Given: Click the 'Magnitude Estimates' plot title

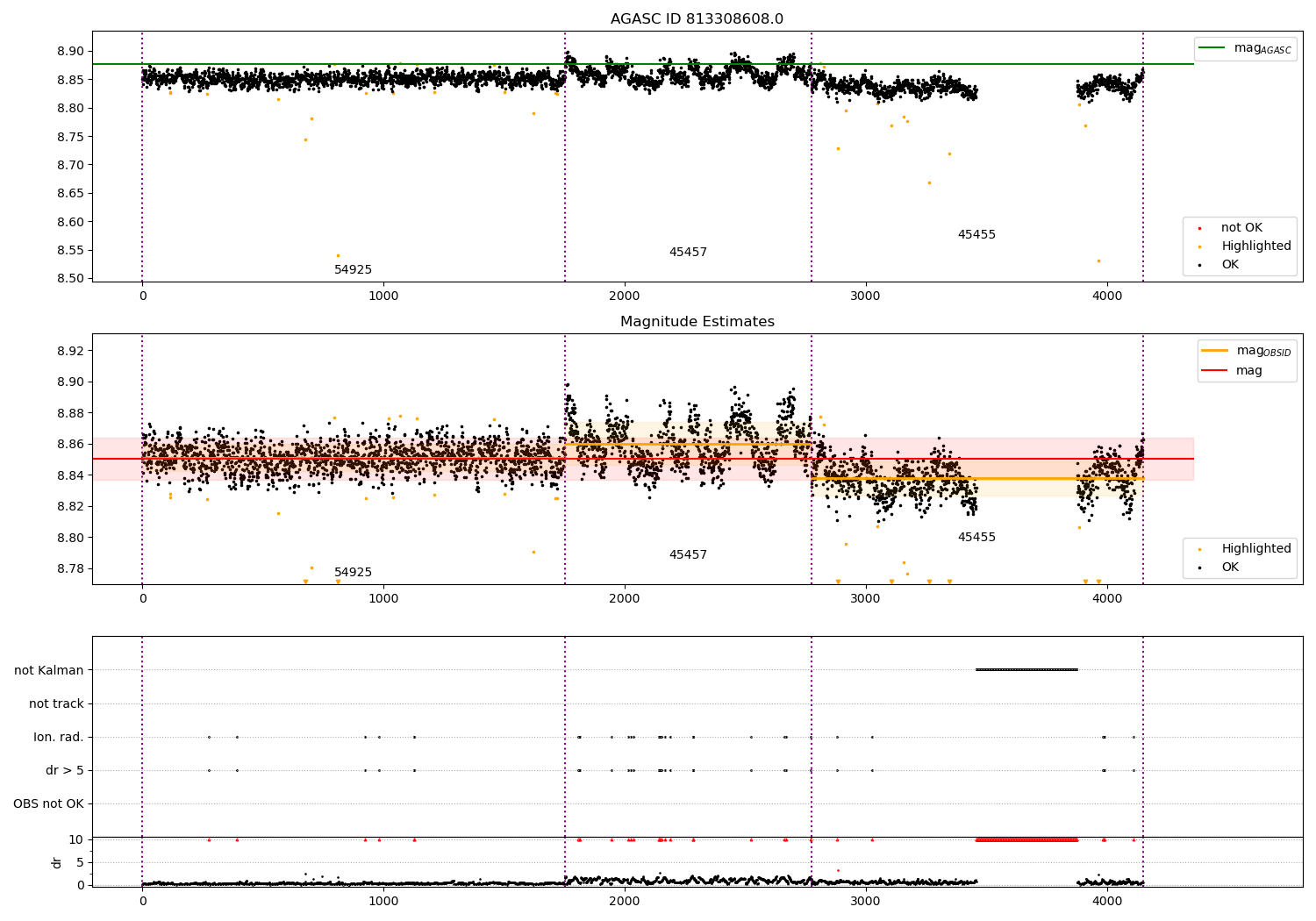Looking at the screenshot, I should pos(697,322).
